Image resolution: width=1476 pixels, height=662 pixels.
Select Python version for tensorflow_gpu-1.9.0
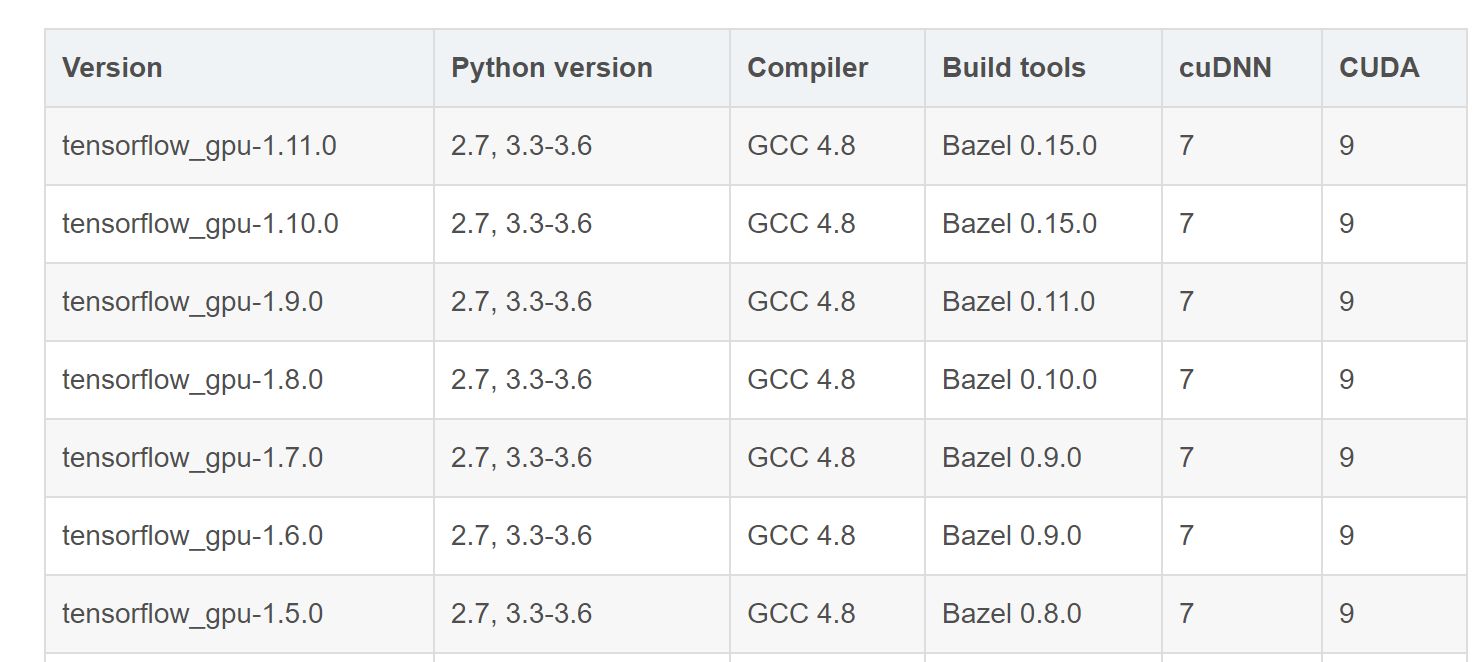click(x=582, y=302)
